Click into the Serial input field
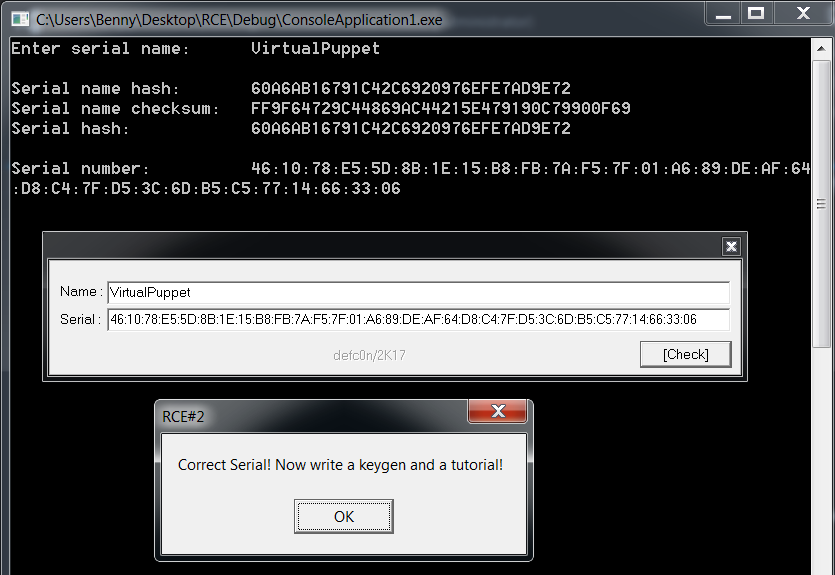Viewport: 835px width, 575px height. [418, 320]
